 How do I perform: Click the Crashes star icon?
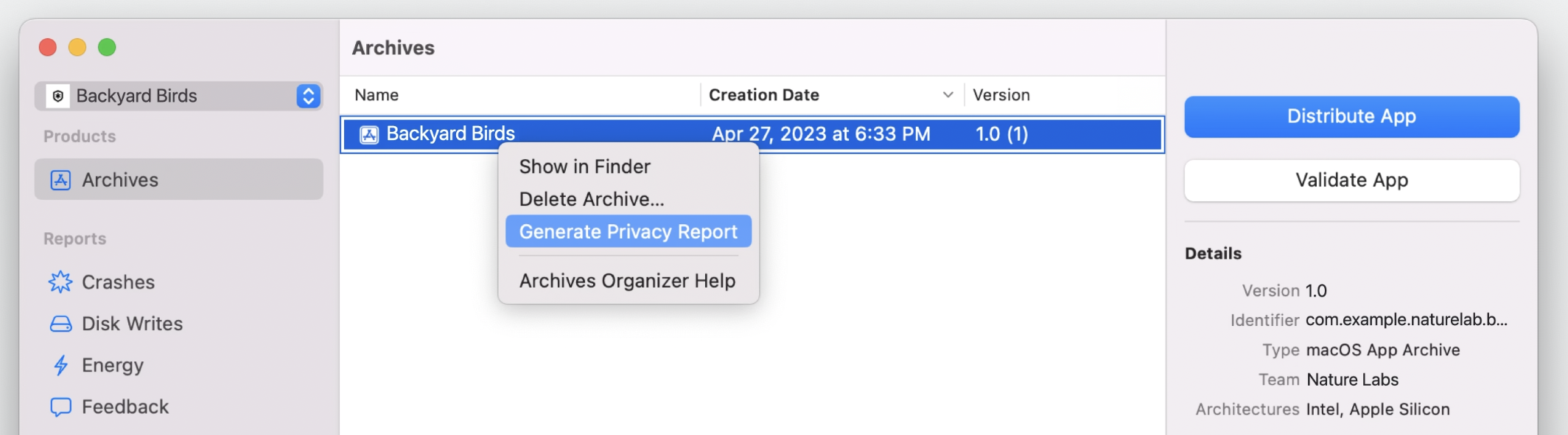coord(60,282)
